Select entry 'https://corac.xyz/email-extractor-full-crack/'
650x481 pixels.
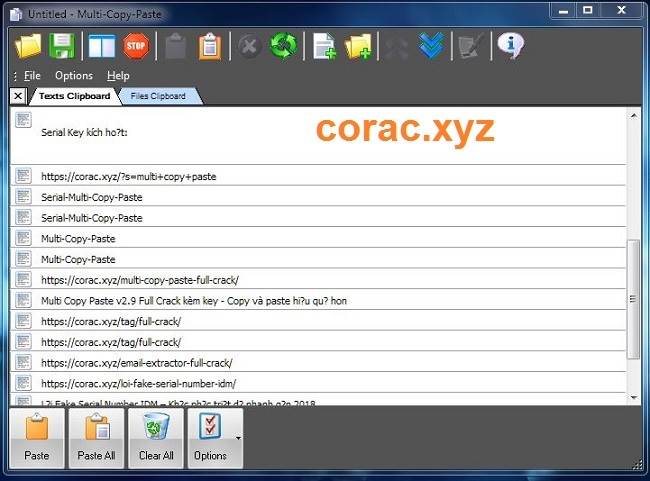[x=318, y=362]
